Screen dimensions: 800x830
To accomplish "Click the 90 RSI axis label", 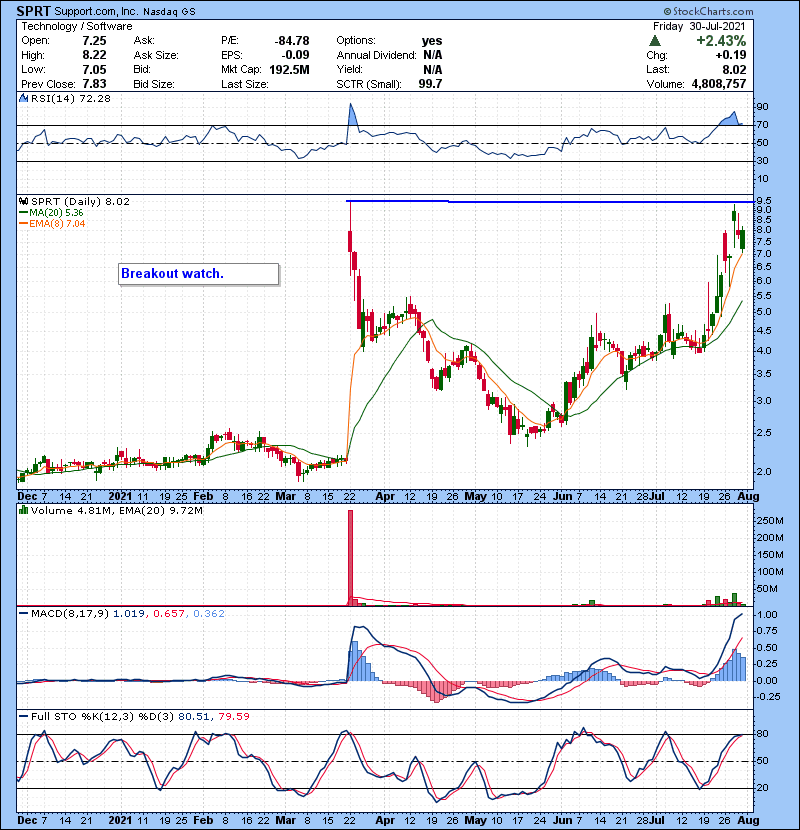I will tap(762, 107).
